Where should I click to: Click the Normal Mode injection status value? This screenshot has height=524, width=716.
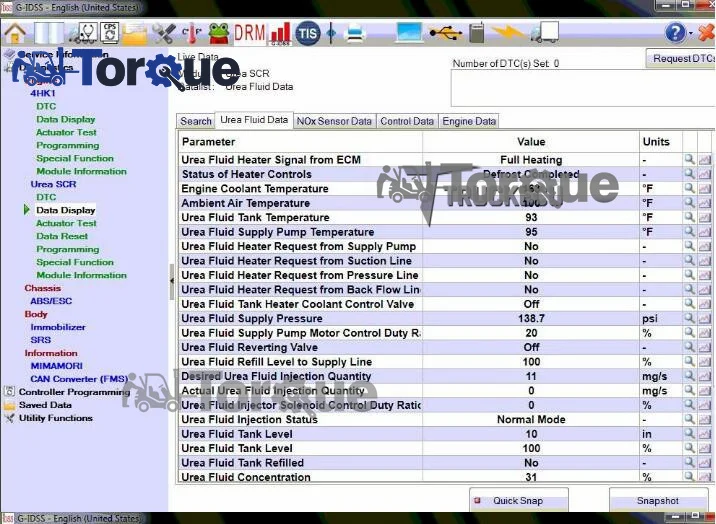click(x=531, y=419)
